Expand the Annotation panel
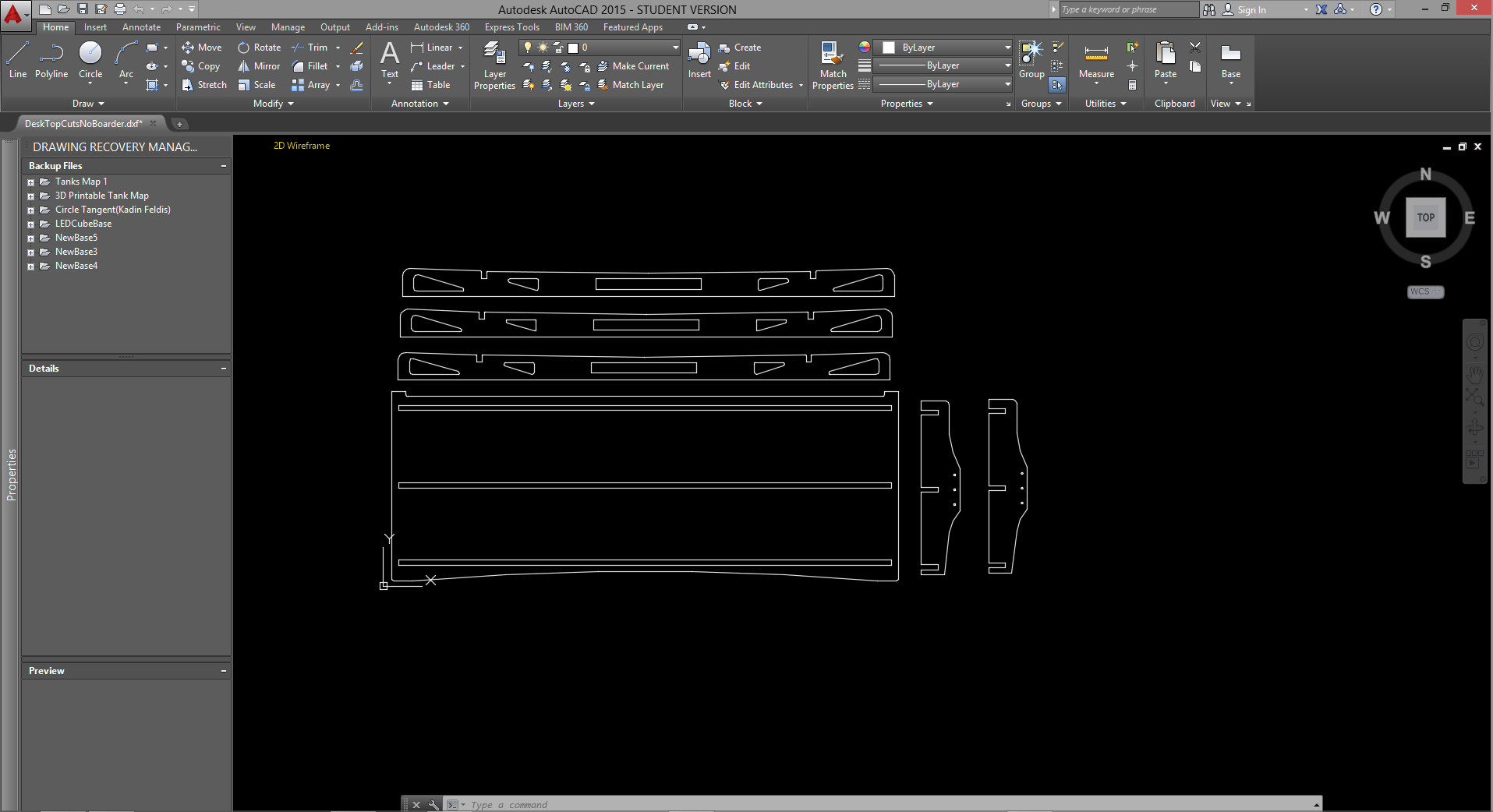This screenshot has height=812, width=1493. (420, 104)
